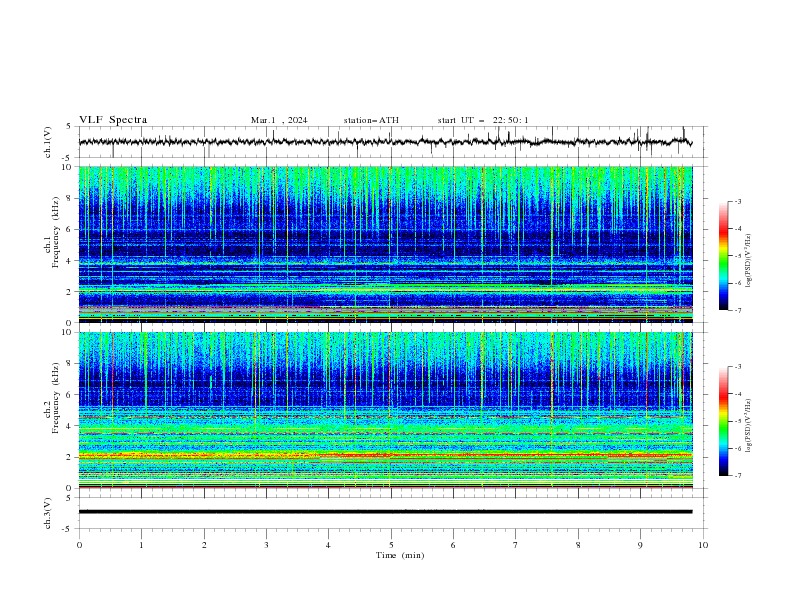This screenshot has width=792, height=612.
Task: Click the time axis tick label "10"
Action: [703, 545]
